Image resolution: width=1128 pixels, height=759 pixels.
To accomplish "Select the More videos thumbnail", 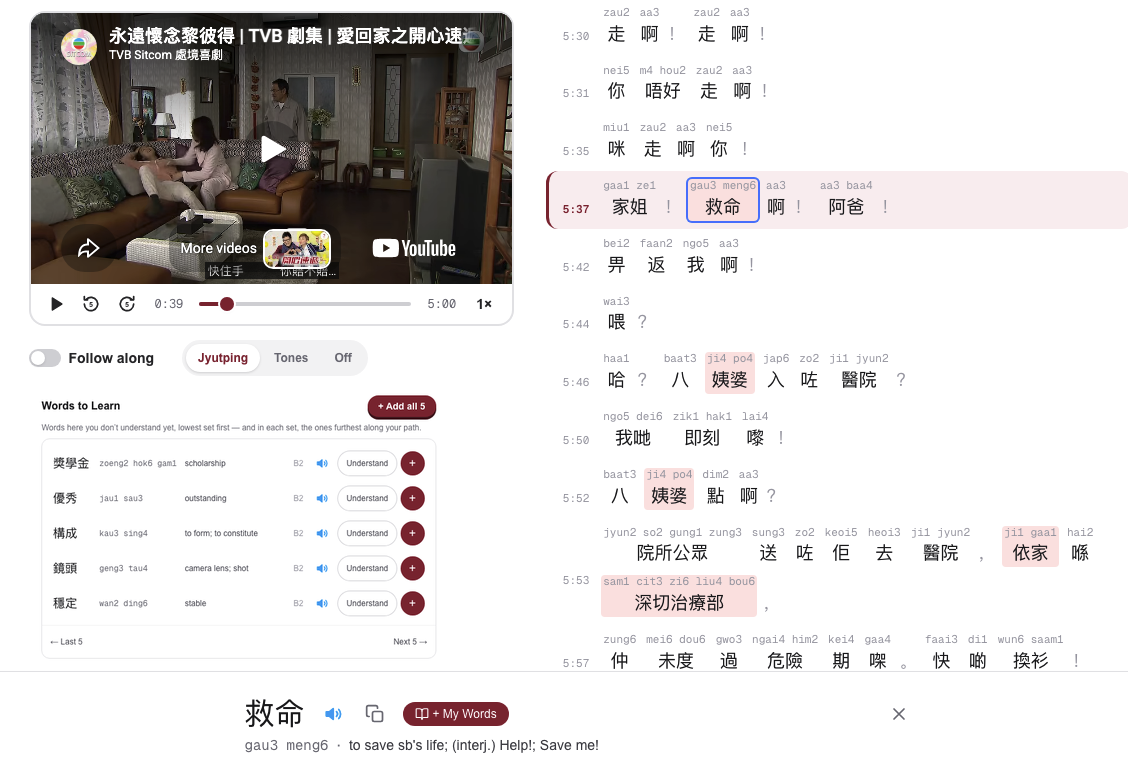I will [x=297, y=248].
